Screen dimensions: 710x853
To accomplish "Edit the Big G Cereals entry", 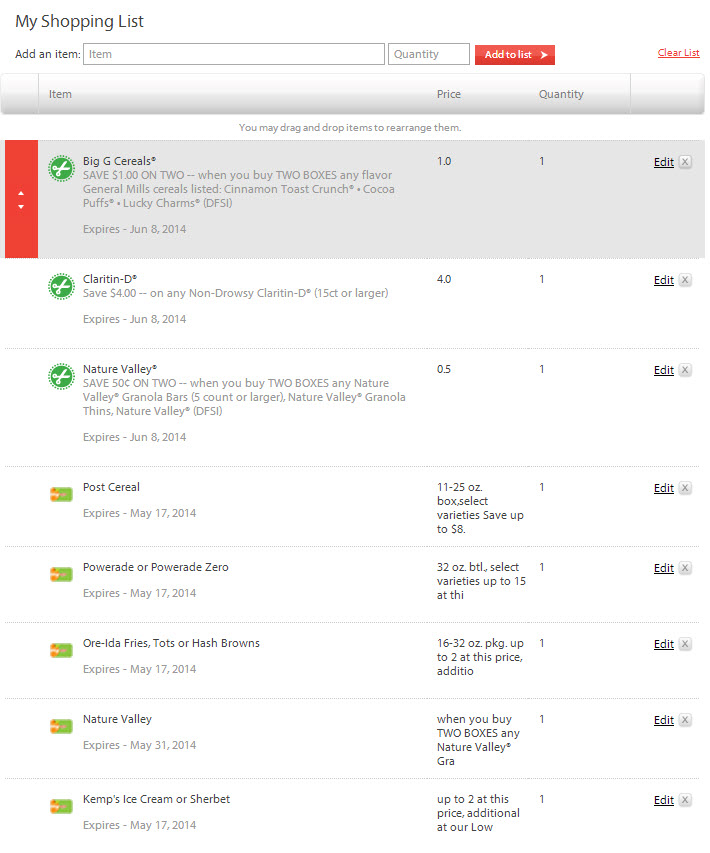I will (664, 162).
